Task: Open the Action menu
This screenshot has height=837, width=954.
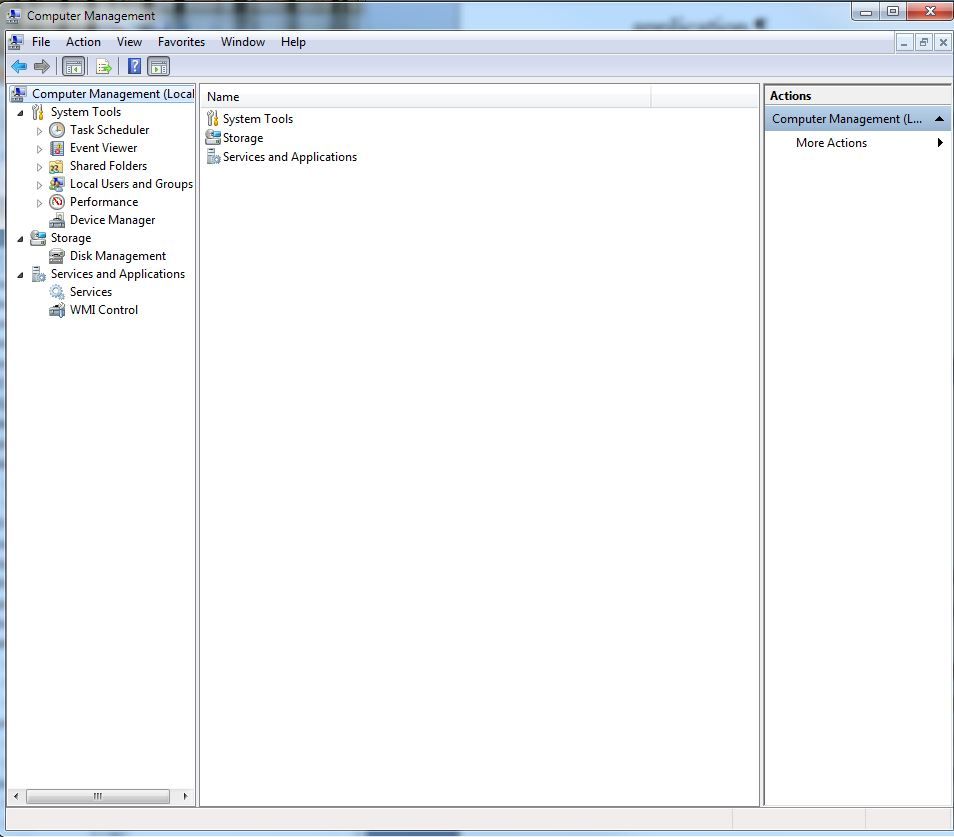Action: point(83,42)
